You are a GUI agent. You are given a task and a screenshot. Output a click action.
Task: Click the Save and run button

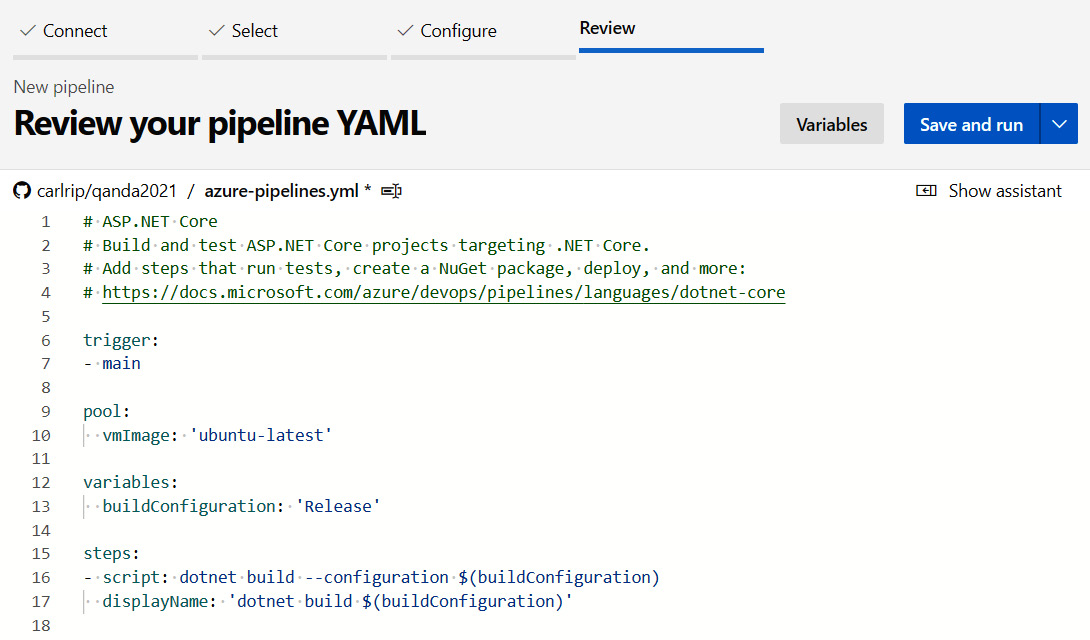pos(971,123)
